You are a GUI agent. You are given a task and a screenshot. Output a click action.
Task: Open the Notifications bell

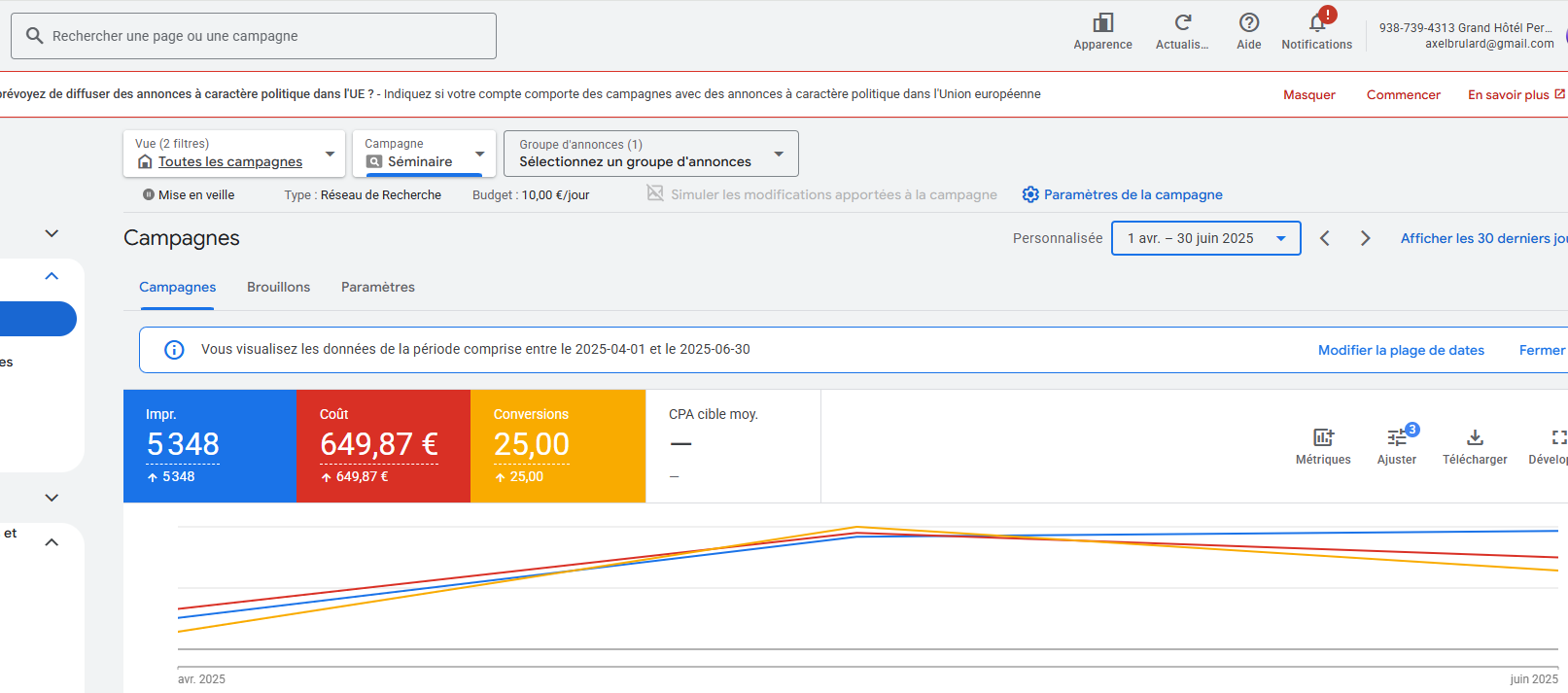[x=1316, y=23]
